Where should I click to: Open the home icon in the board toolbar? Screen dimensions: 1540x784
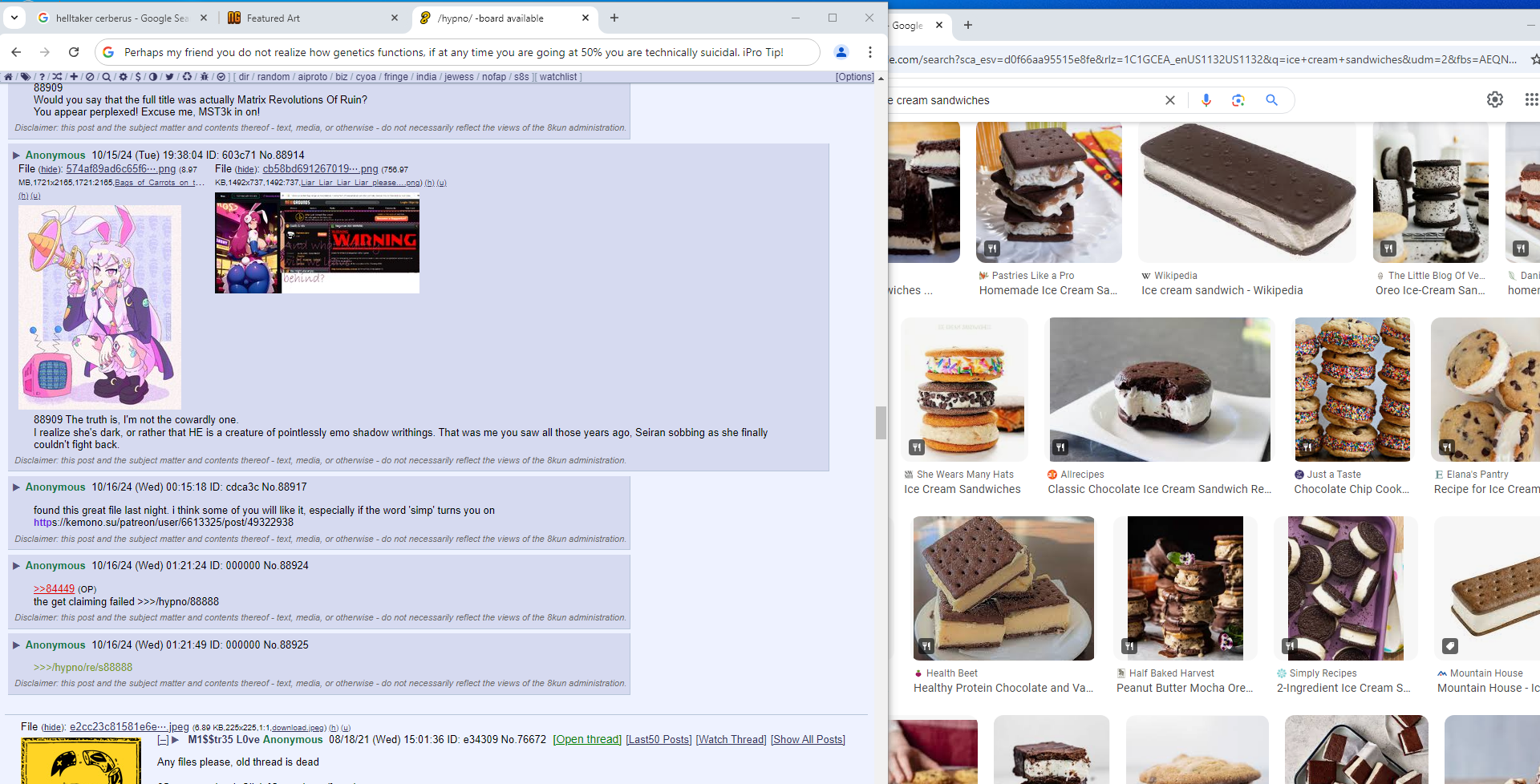click(x=8, y=77)
